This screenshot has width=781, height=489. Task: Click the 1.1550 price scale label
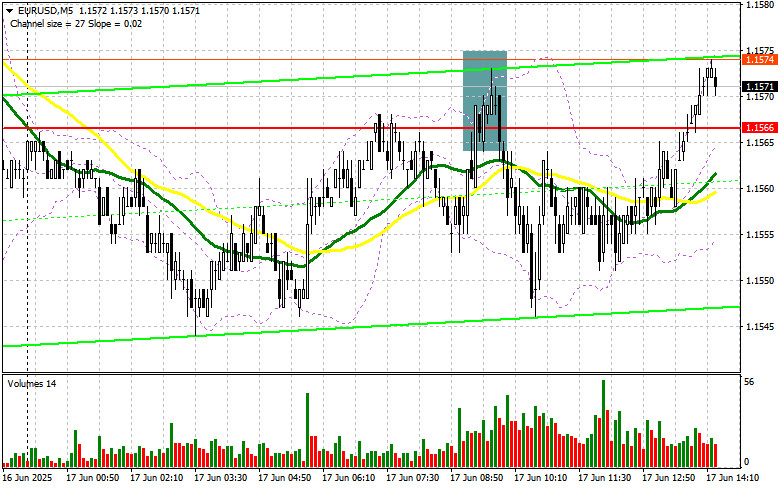pos(760,281)
